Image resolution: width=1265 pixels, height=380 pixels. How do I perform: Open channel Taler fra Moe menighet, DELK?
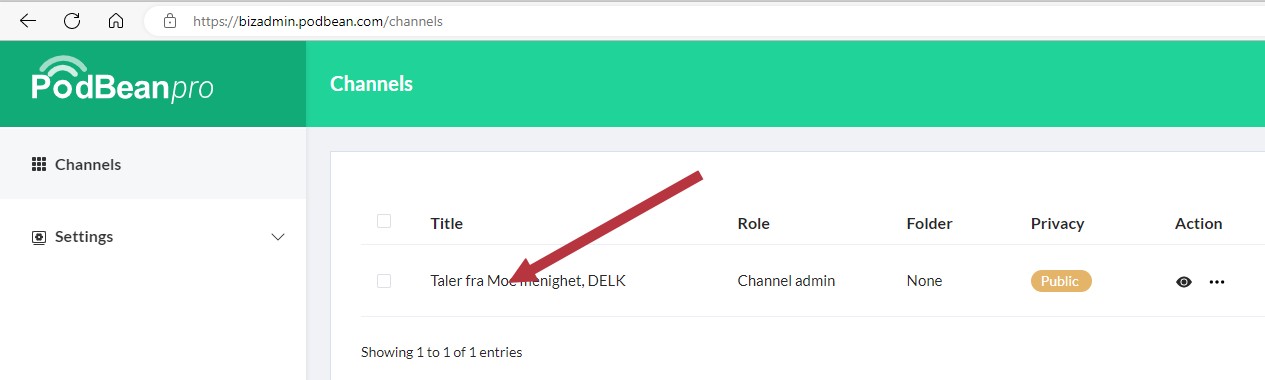click(x=528, y=281)
